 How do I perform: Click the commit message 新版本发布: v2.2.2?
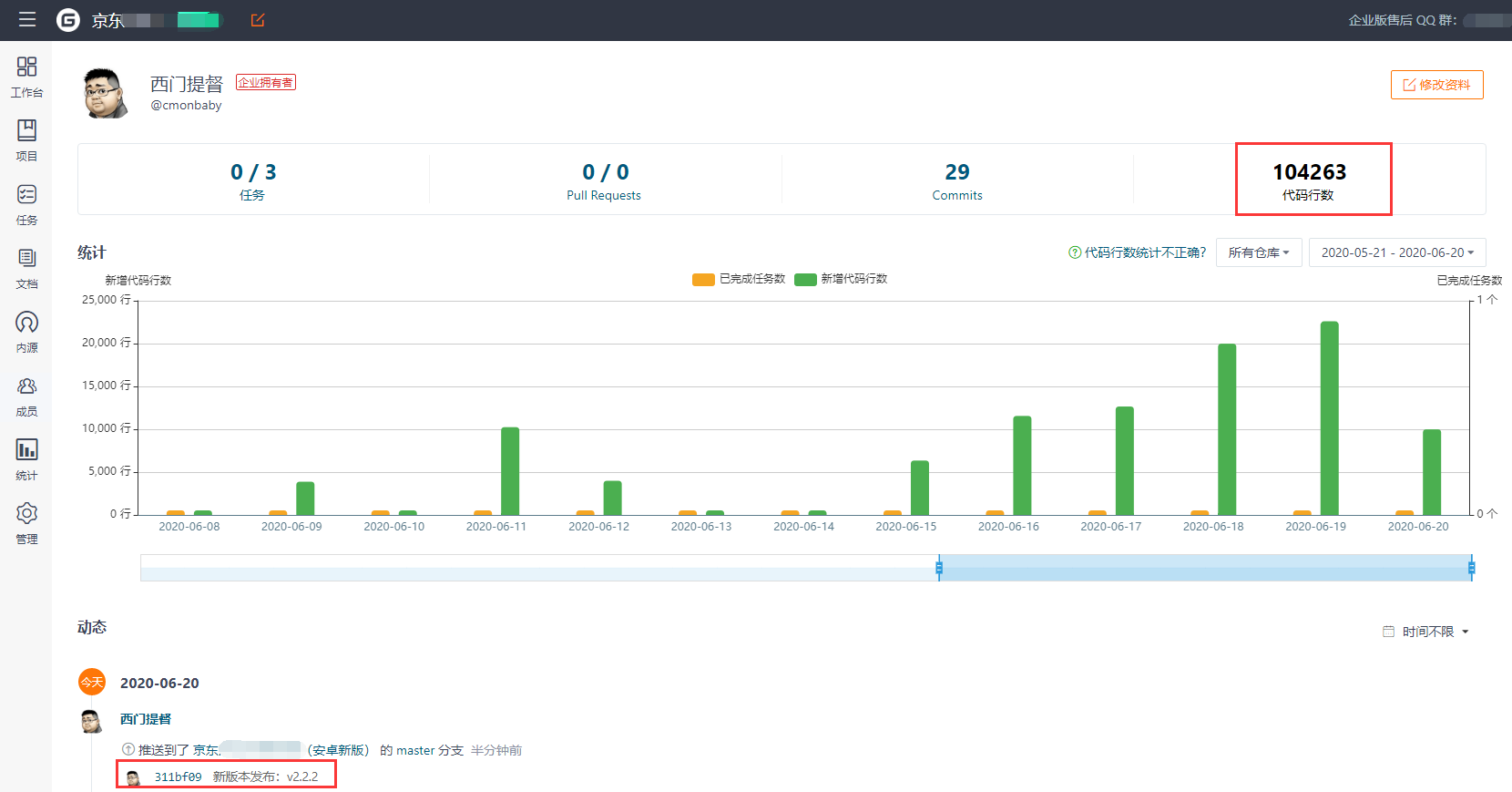coord(266,777)
